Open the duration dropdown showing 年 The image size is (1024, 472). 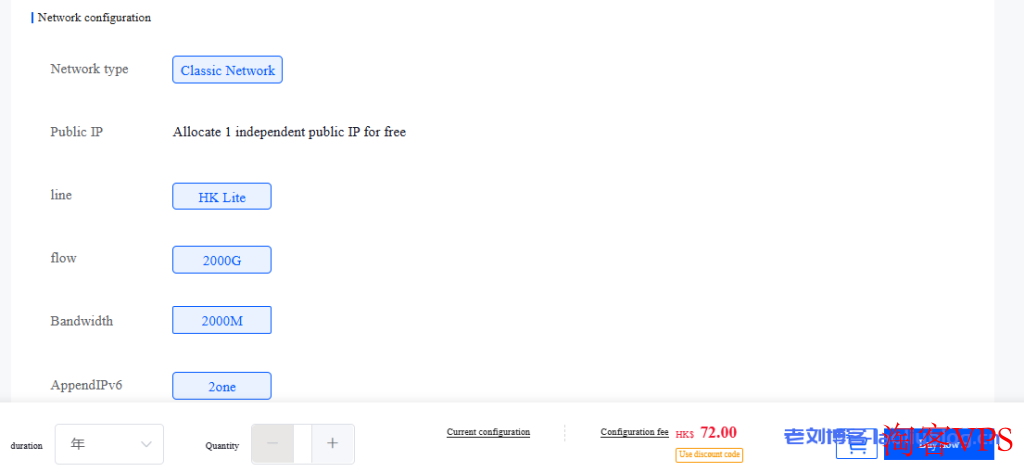[x=109, y=444]
